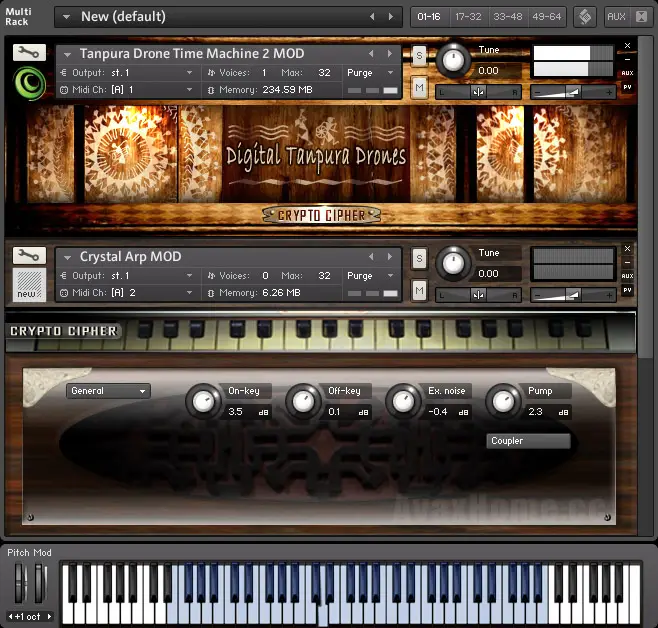Screen dimensions: 658x628
Task: Load next instrument for Crystal Arp MOD
Action: coord(389,256)
